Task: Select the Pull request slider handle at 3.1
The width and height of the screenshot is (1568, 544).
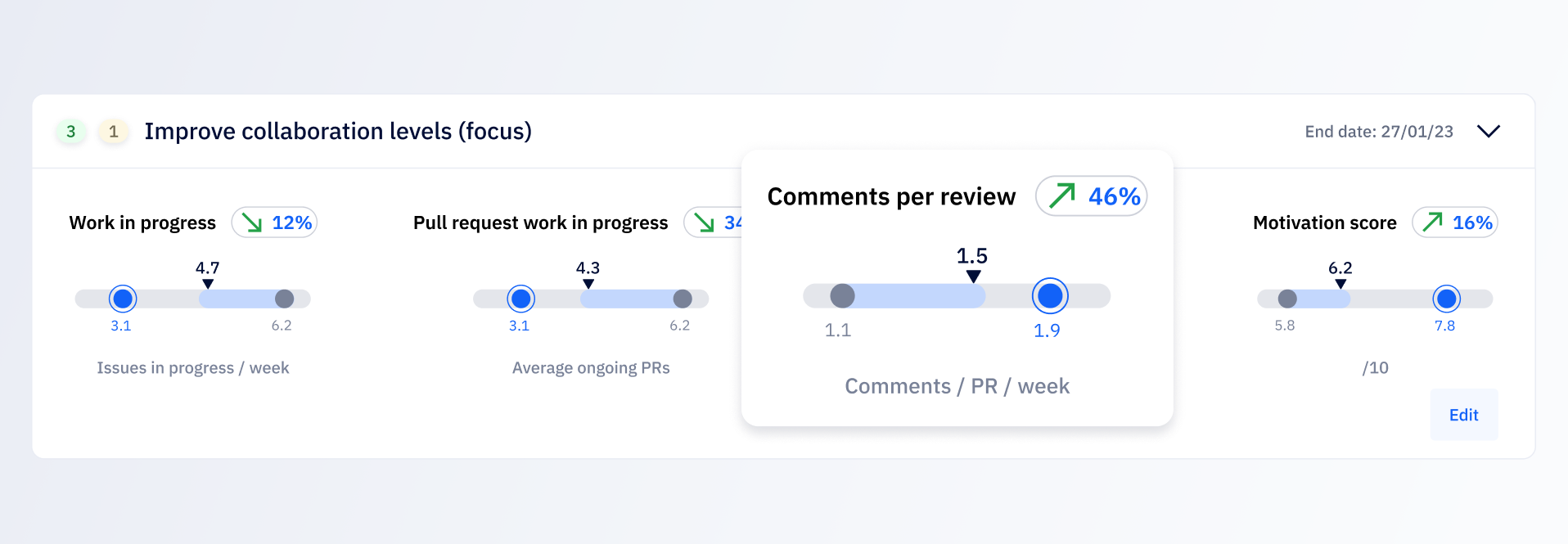Action: 520,299
